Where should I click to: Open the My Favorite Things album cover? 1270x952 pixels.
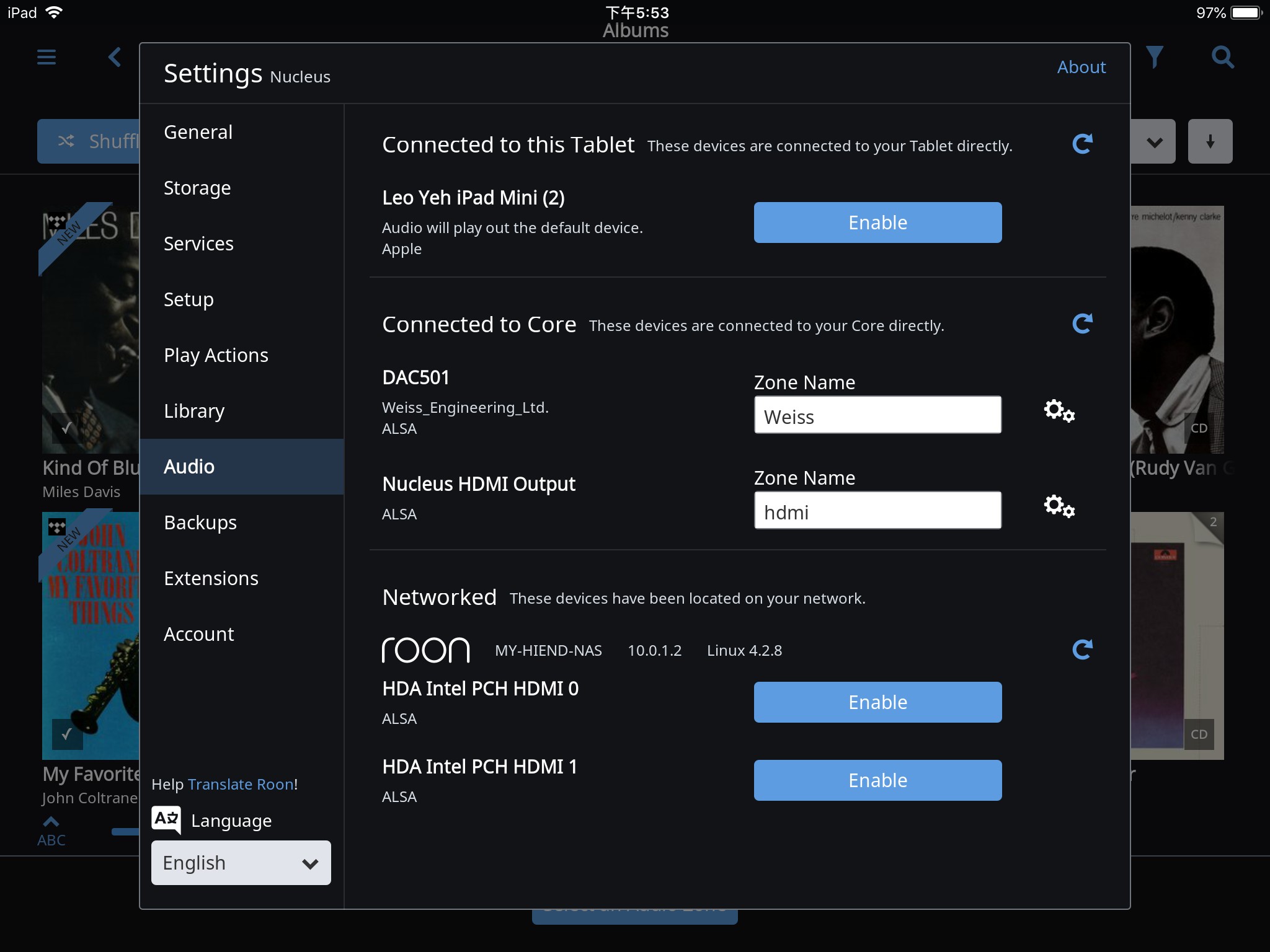[91, 636]
